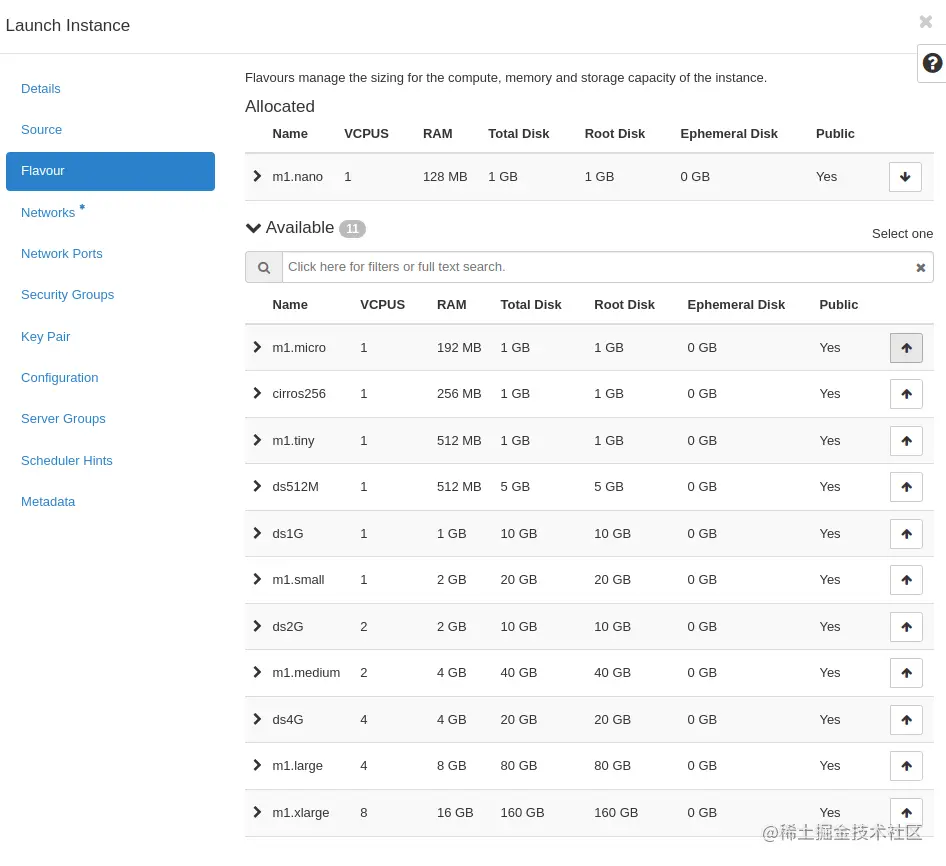The image size is (946, 866).
Task: Sort Available table by VCPUS header
Action: (x=383, y=305)
